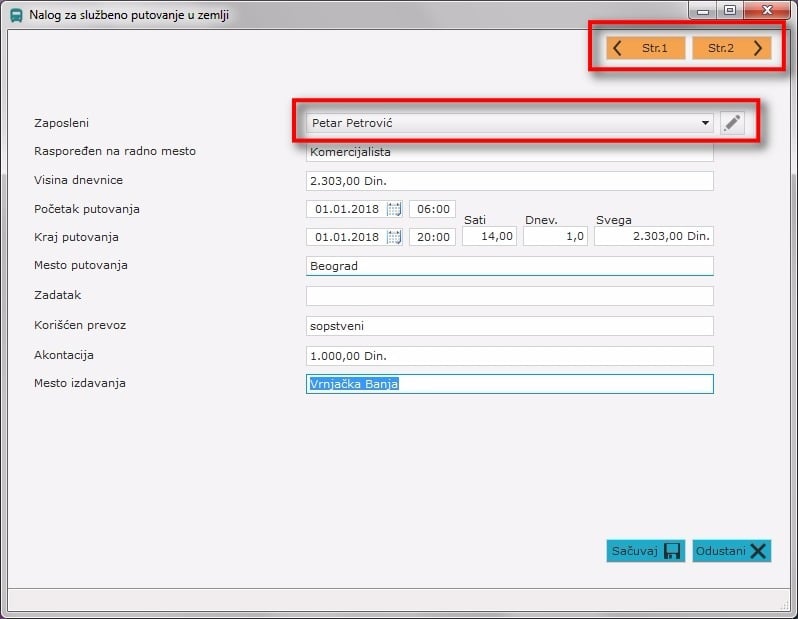Click the Sati field showing 14,00
Image resolution: width=798 pixels, height=619 pixels.
pyautogui.click(x=489, y=236)
